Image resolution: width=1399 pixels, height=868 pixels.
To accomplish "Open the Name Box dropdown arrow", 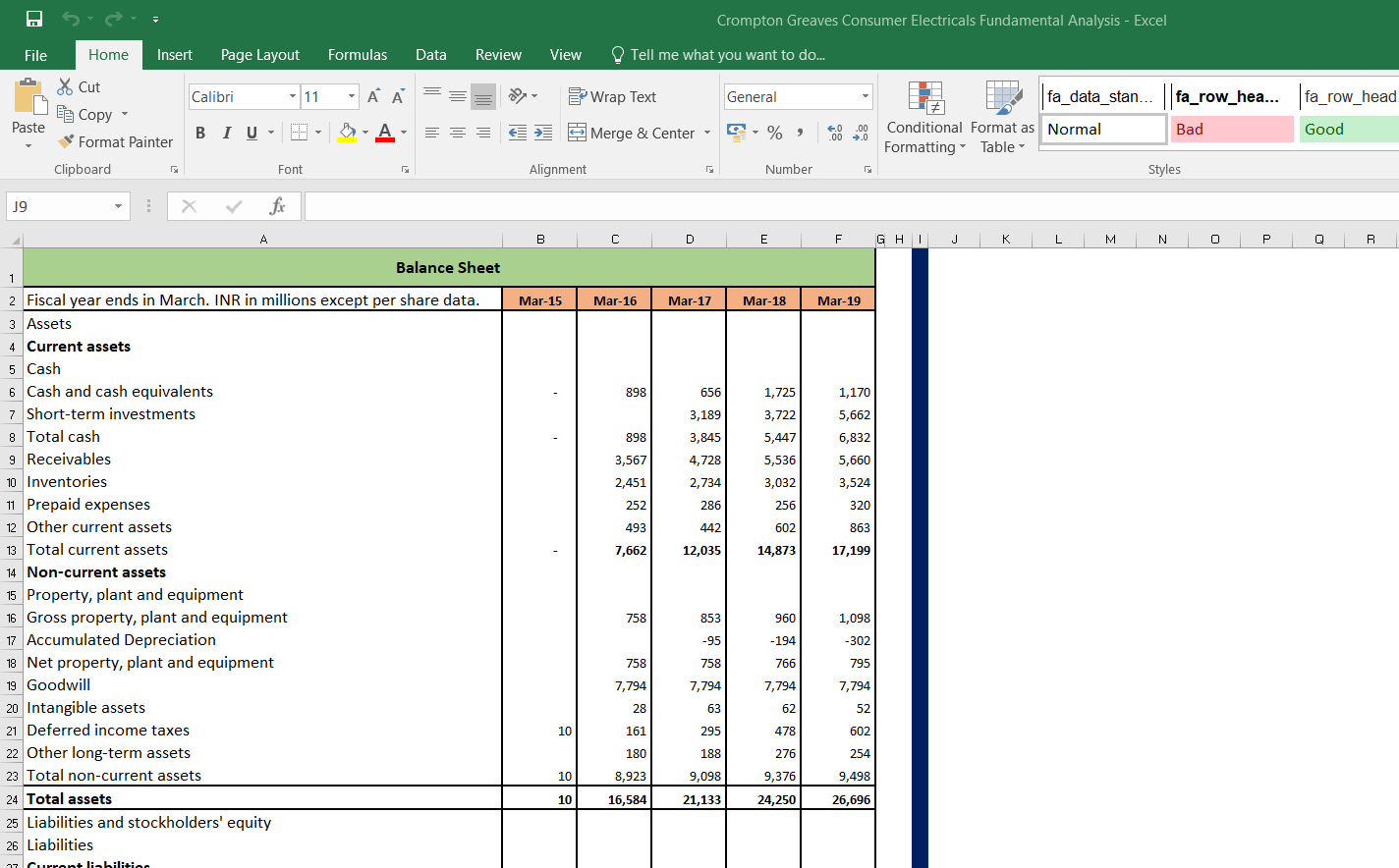I will (x=118, y=206).
